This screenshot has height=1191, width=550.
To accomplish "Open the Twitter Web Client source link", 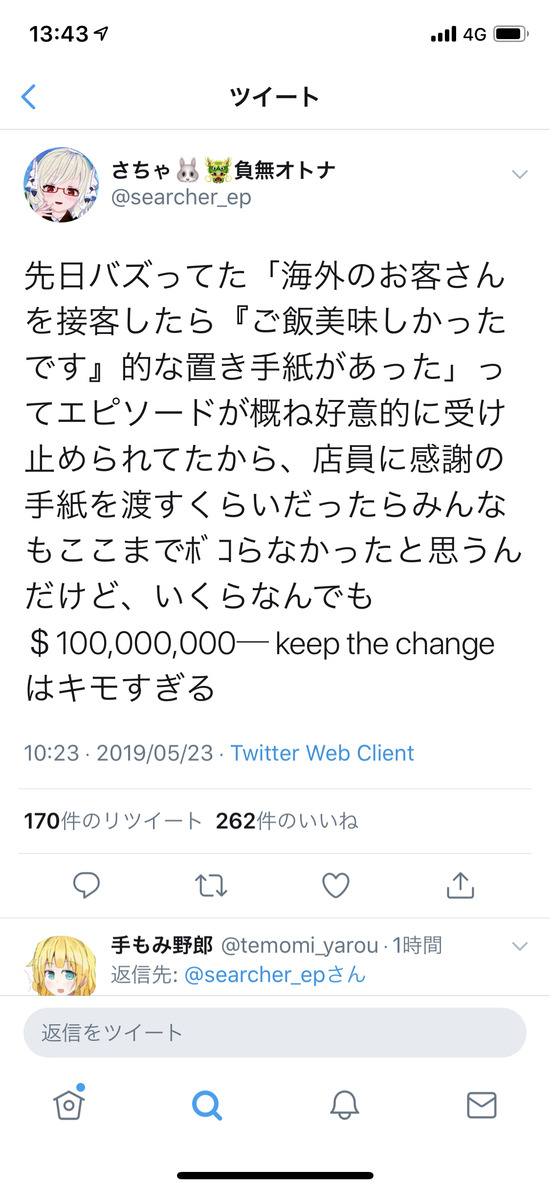I will [x=322, y=753].
